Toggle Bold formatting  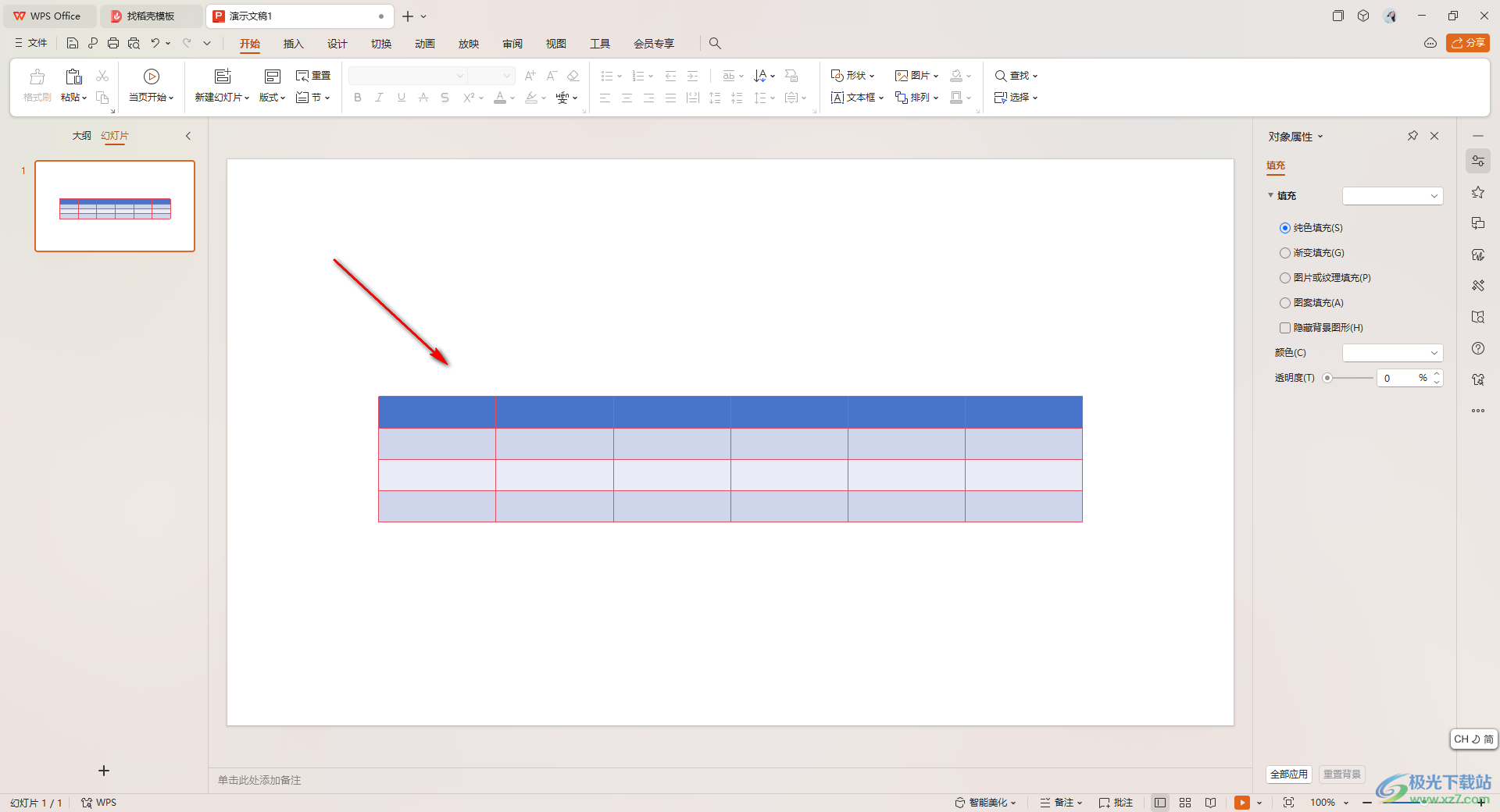pos(358,98)
